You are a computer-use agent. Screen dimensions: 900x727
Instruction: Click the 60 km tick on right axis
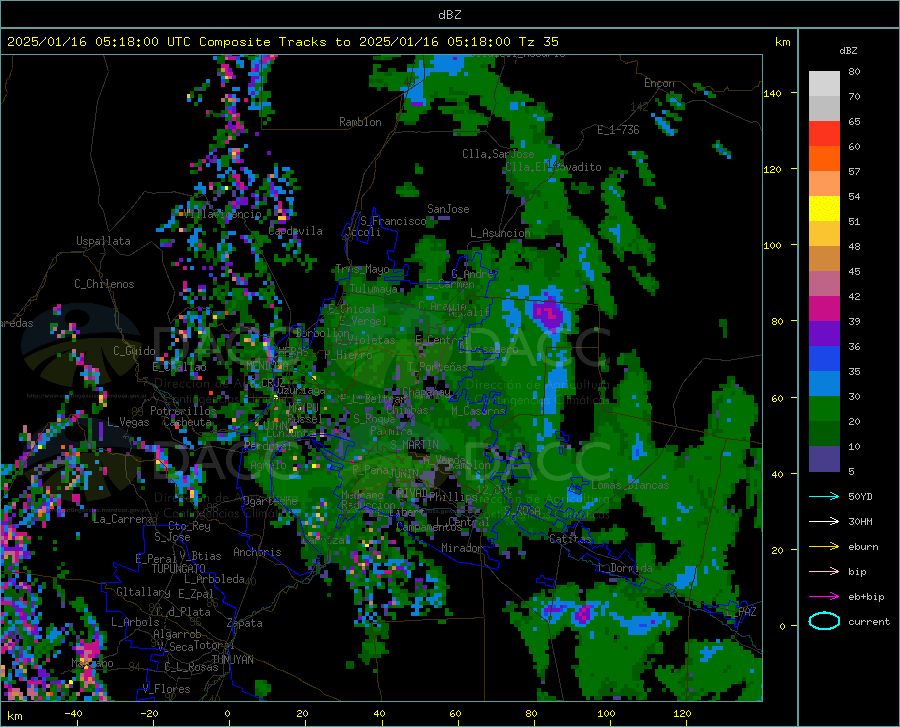pyautogui.click(x=777, y=398)
